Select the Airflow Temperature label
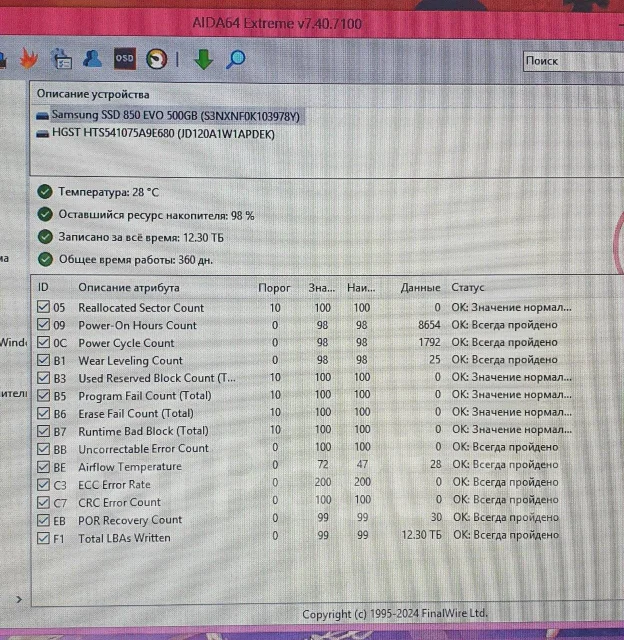Viewport: 624px width, 640px height. pos(130,467)
